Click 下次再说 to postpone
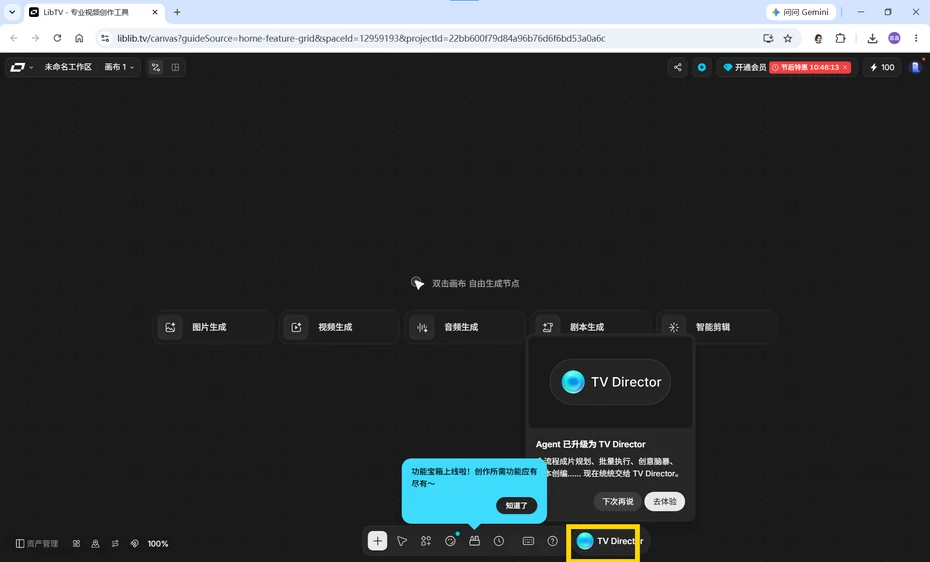 click(x=617, y=502)
